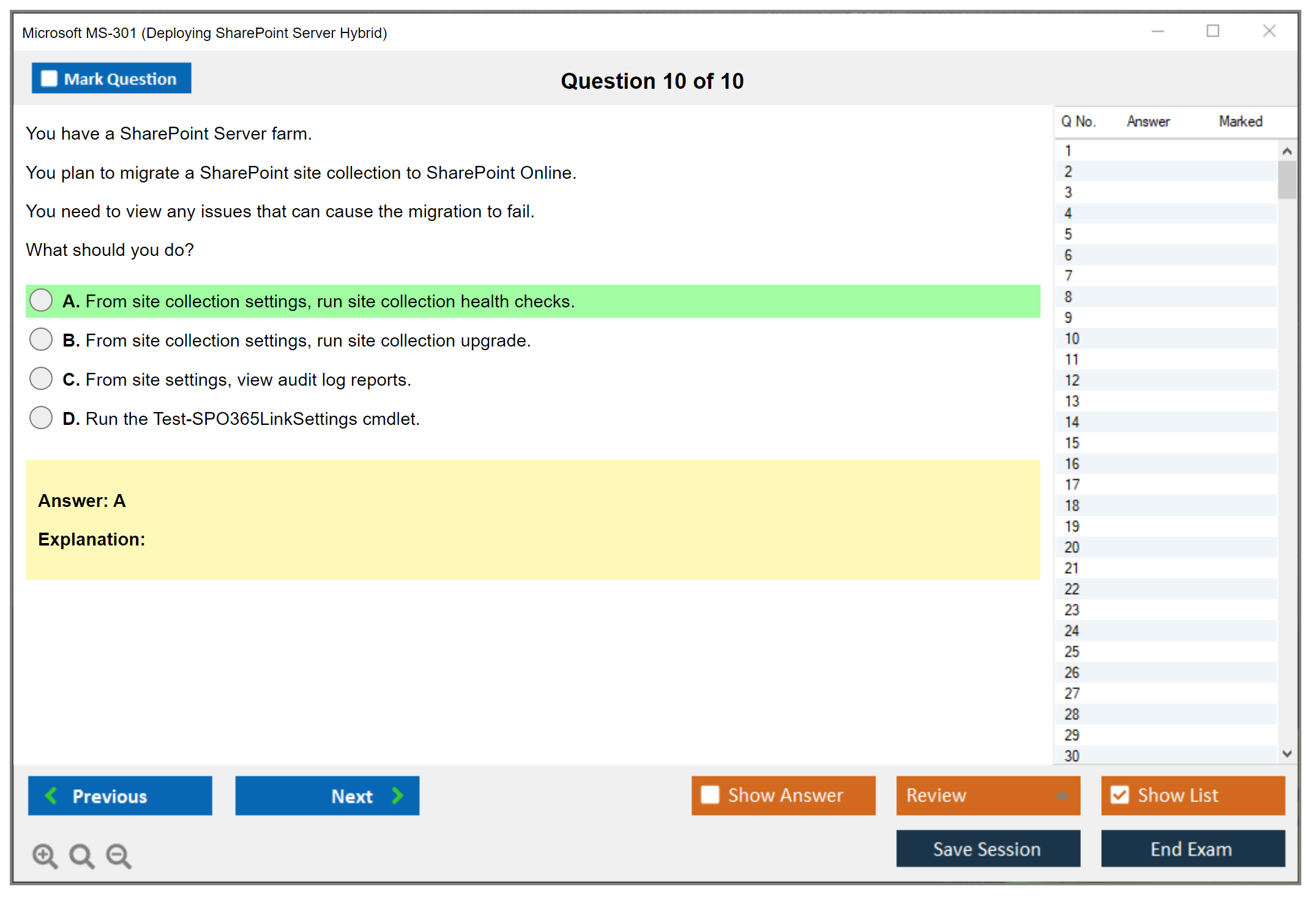Toggle the Show Answer checkbox
The height and width of the screenshot is (900, 1316).
tap(710, 795)
